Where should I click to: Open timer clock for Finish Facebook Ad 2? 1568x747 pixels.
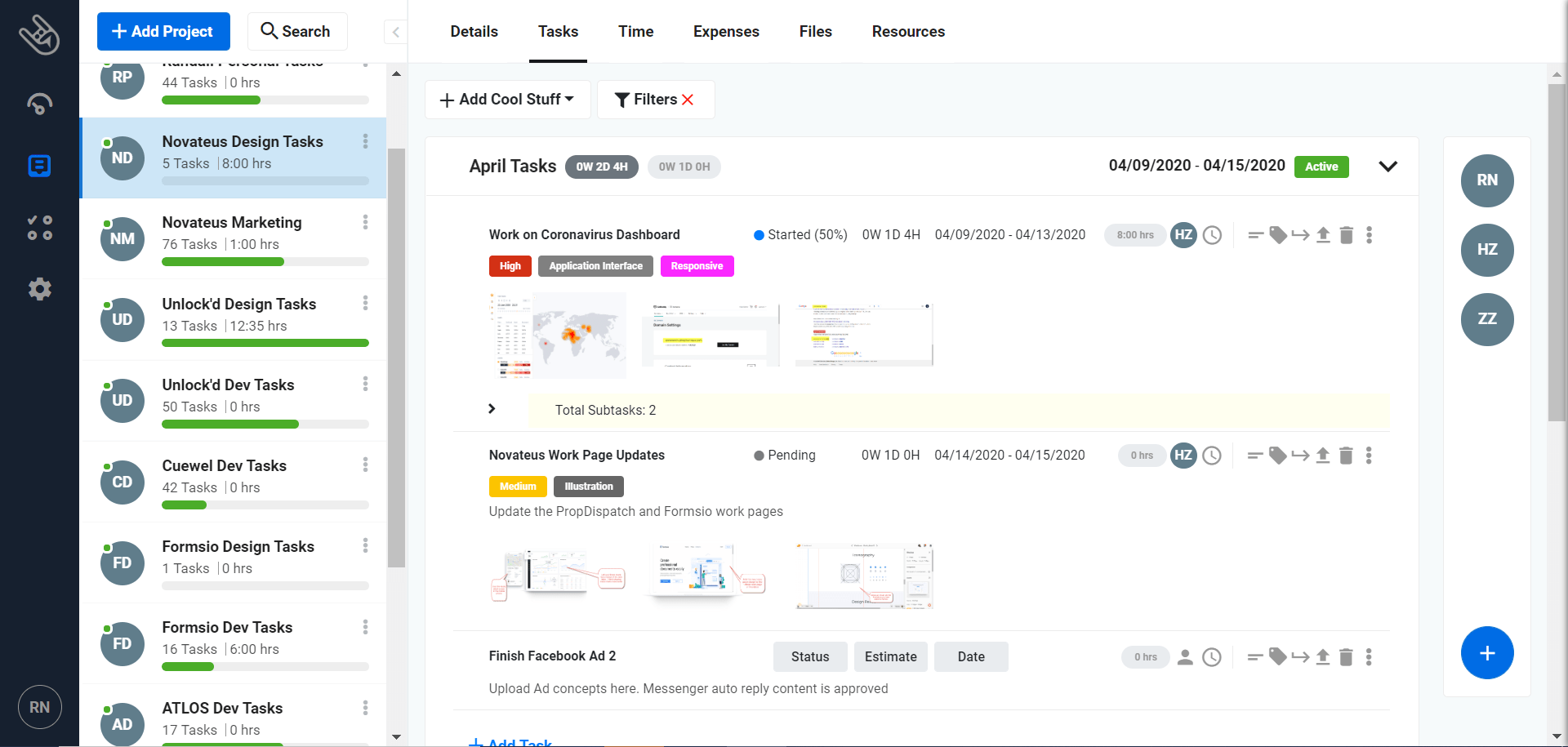pos(1212,657)
